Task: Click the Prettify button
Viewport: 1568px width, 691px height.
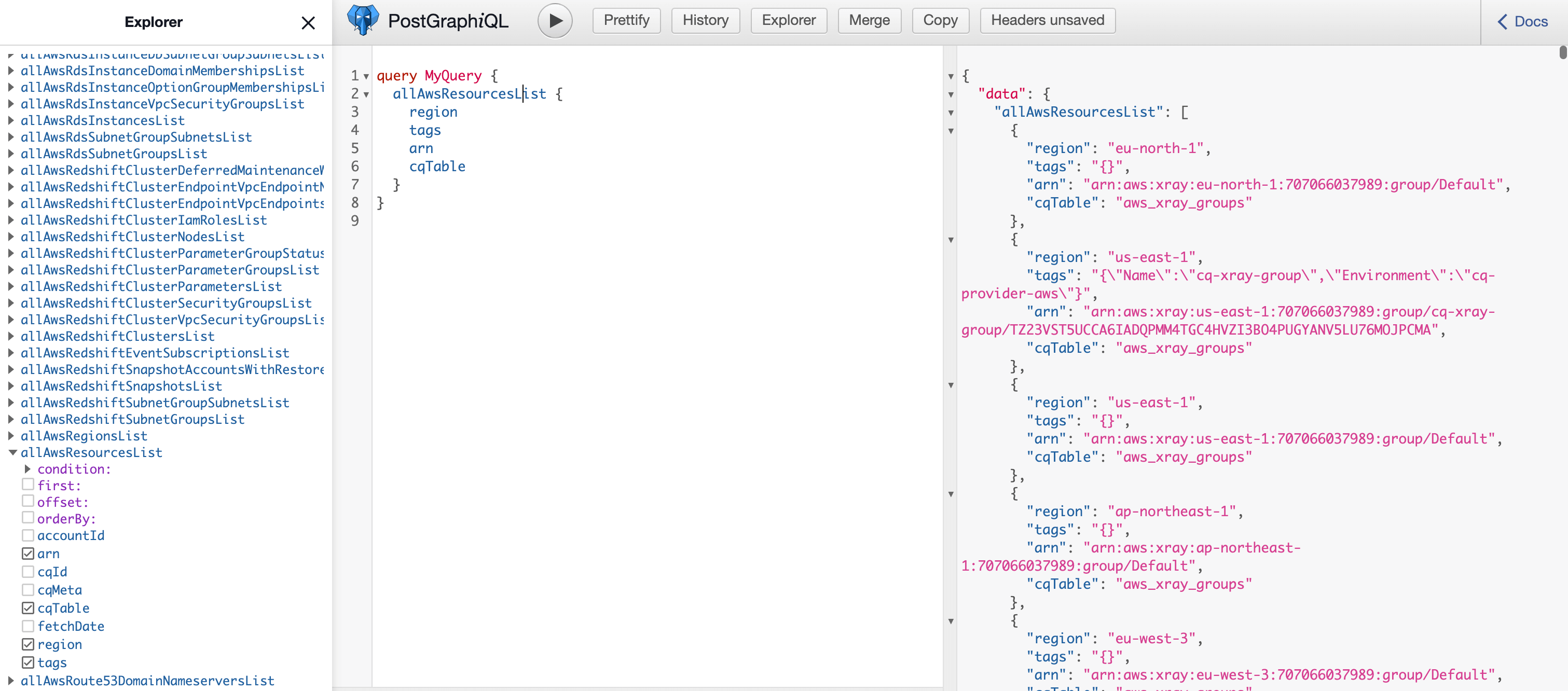Action: pyautogui.click(x=626, y=21)
